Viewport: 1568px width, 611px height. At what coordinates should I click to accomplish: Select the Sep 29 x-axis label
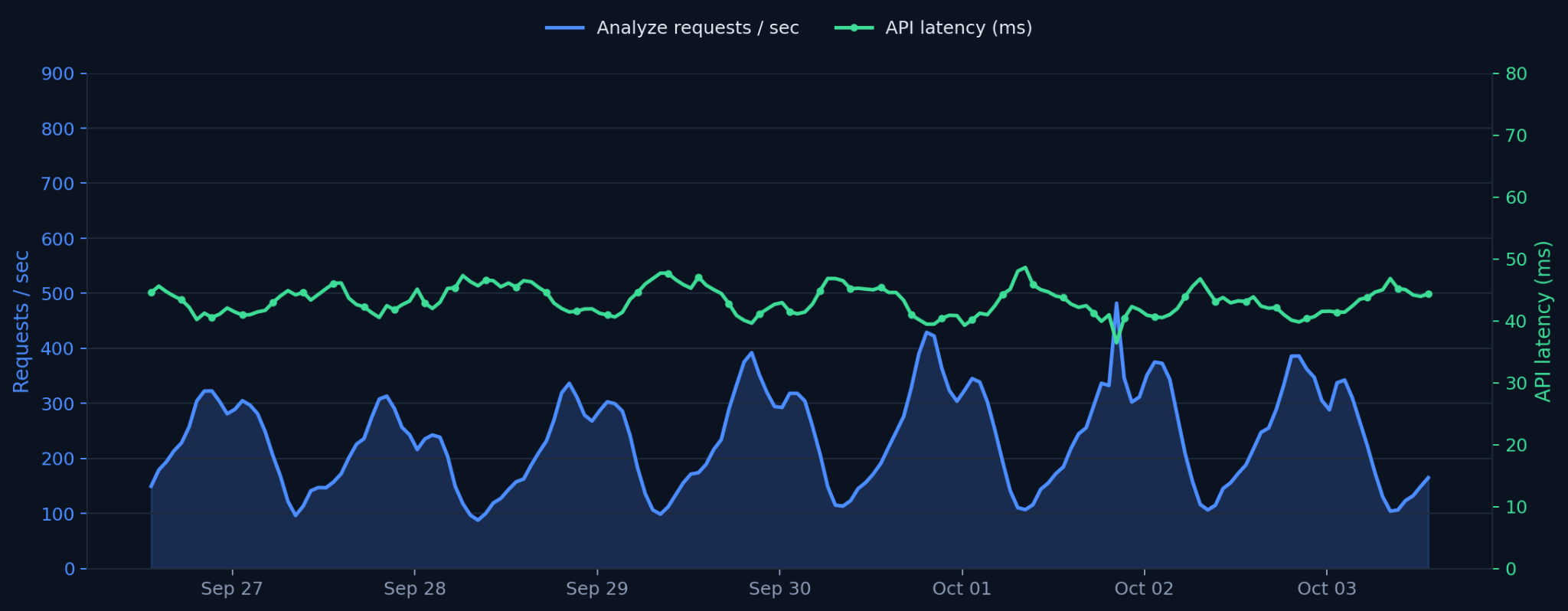click(x=597, y=589)
